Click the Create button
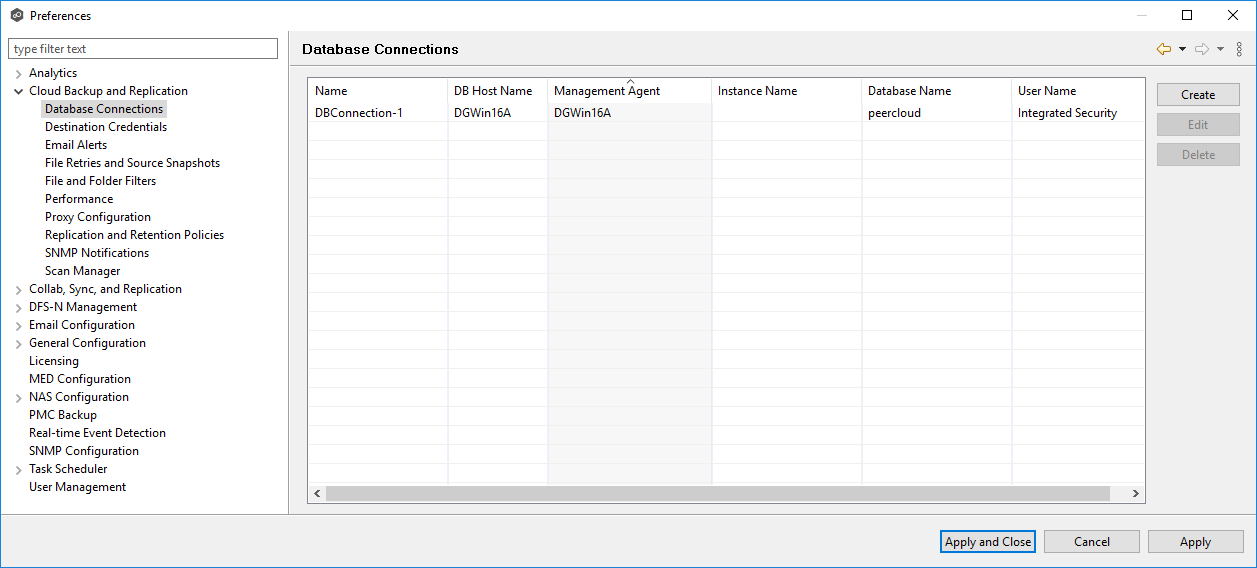This screenshot has height=568, width=1257. [1197, 95]
